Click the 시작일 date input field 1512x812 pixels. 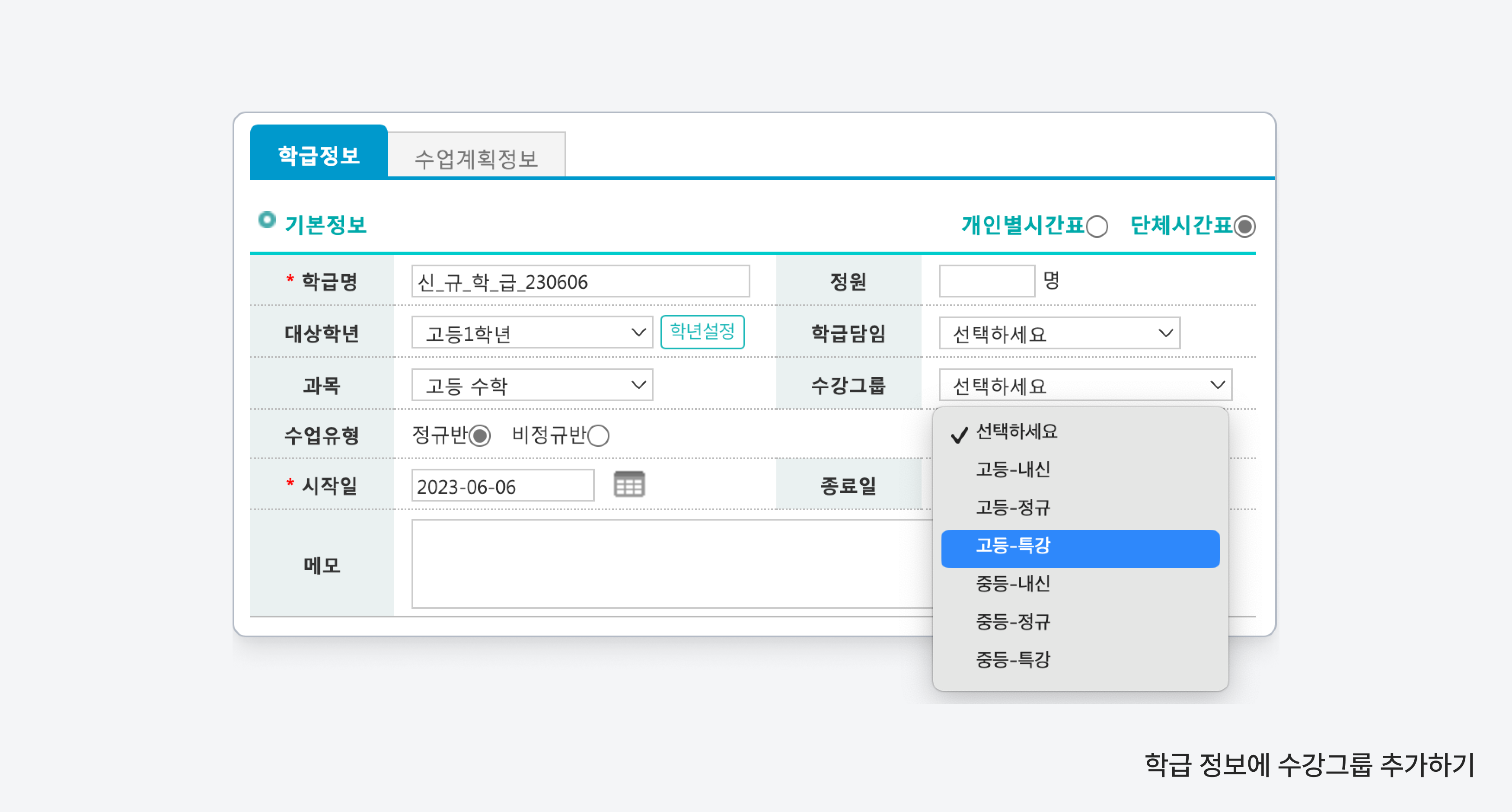(x=502, y=486)
